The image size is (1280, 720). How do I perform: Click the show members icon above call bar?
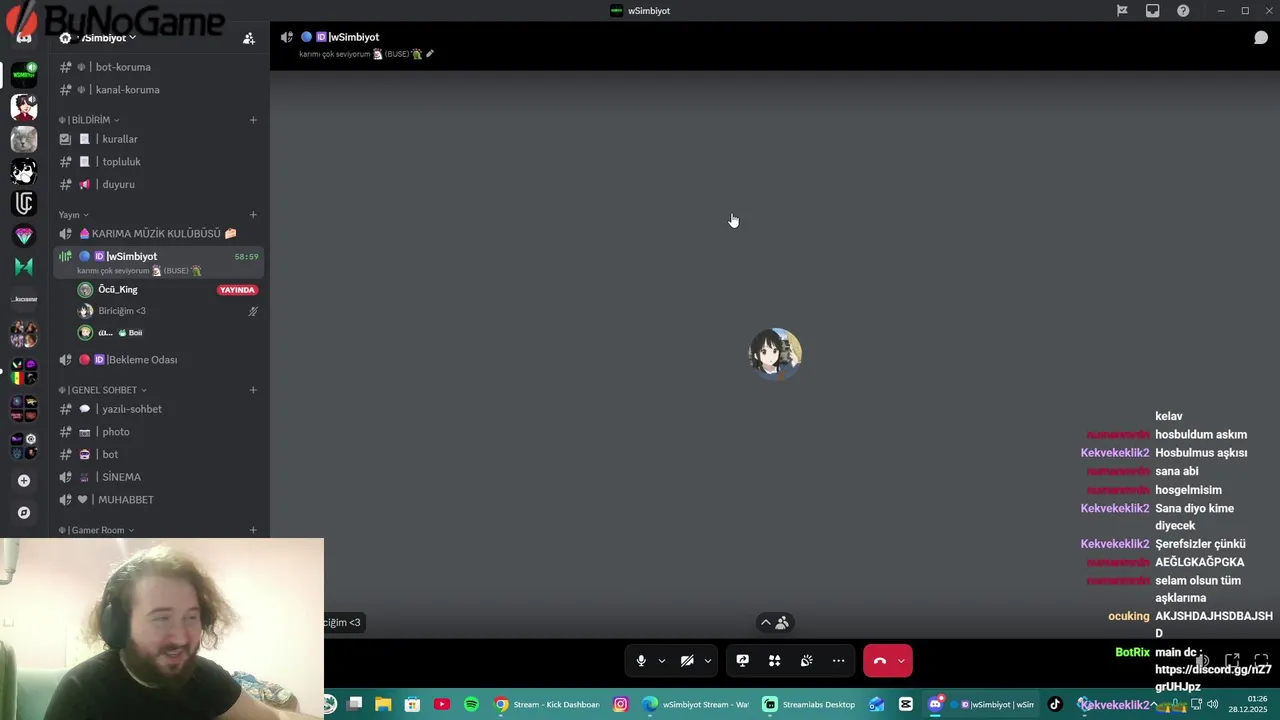click(782, 623)
